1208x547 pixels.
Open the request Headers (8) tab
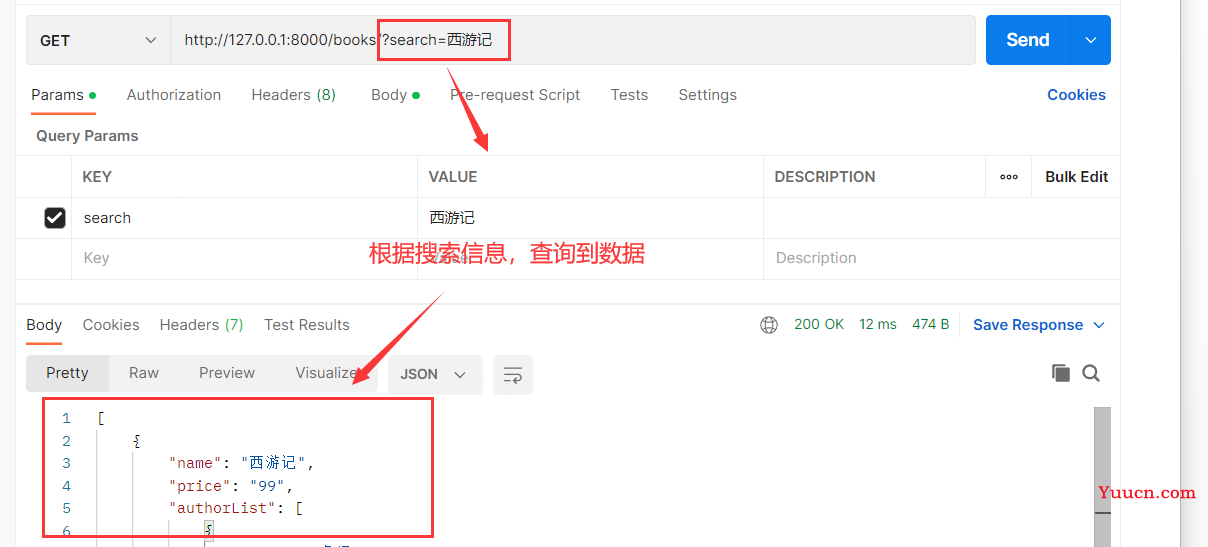click(x=293, y=95)
